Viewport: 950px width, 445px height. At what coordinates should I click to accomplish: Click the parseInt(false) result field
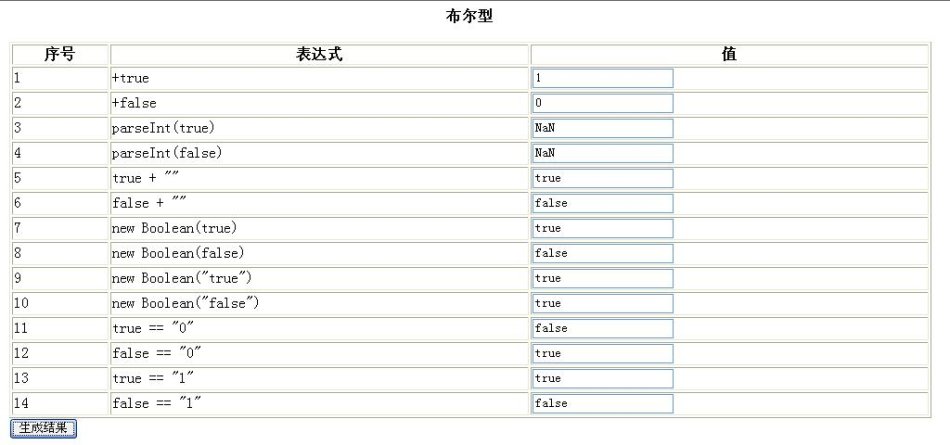[x=603, y=153]
